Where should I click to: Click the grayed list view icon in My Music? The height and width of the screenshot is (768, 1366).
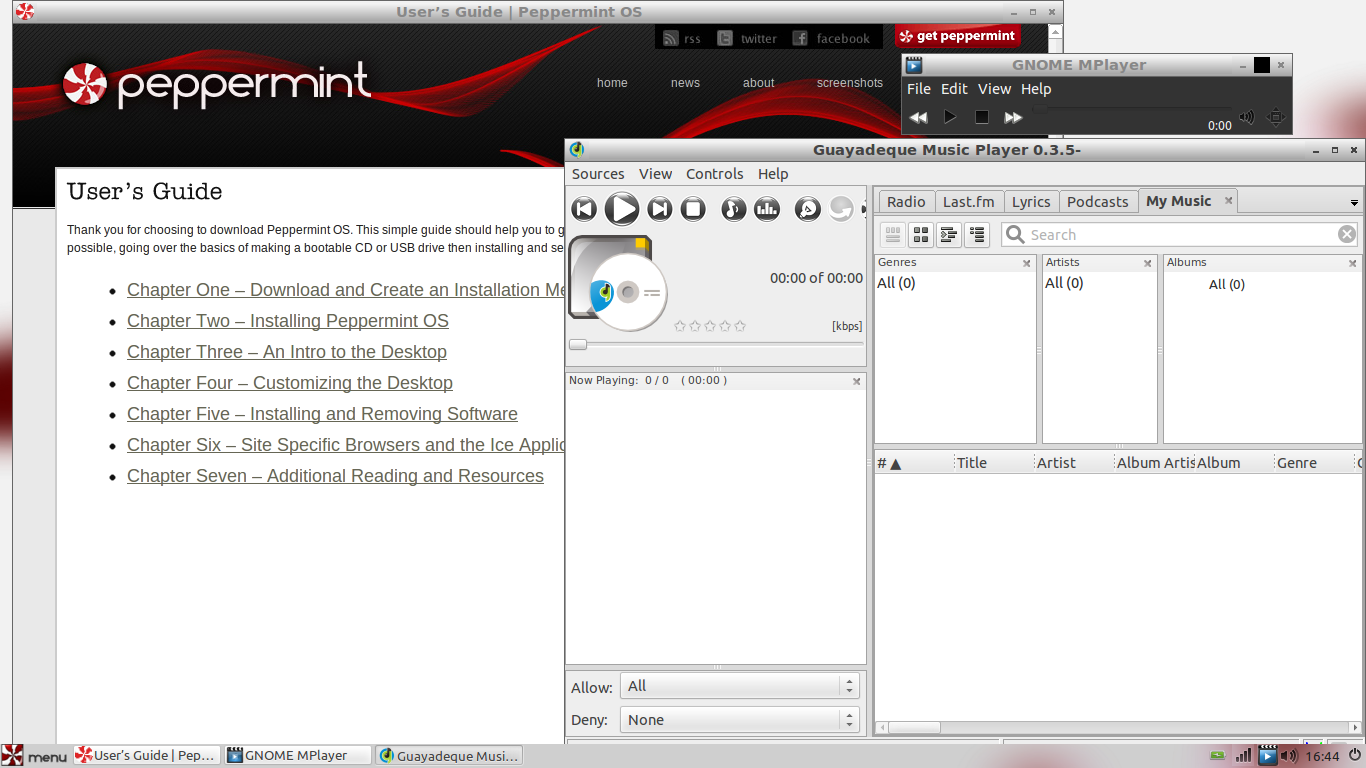pyautogui.click(x=893, y=235)
